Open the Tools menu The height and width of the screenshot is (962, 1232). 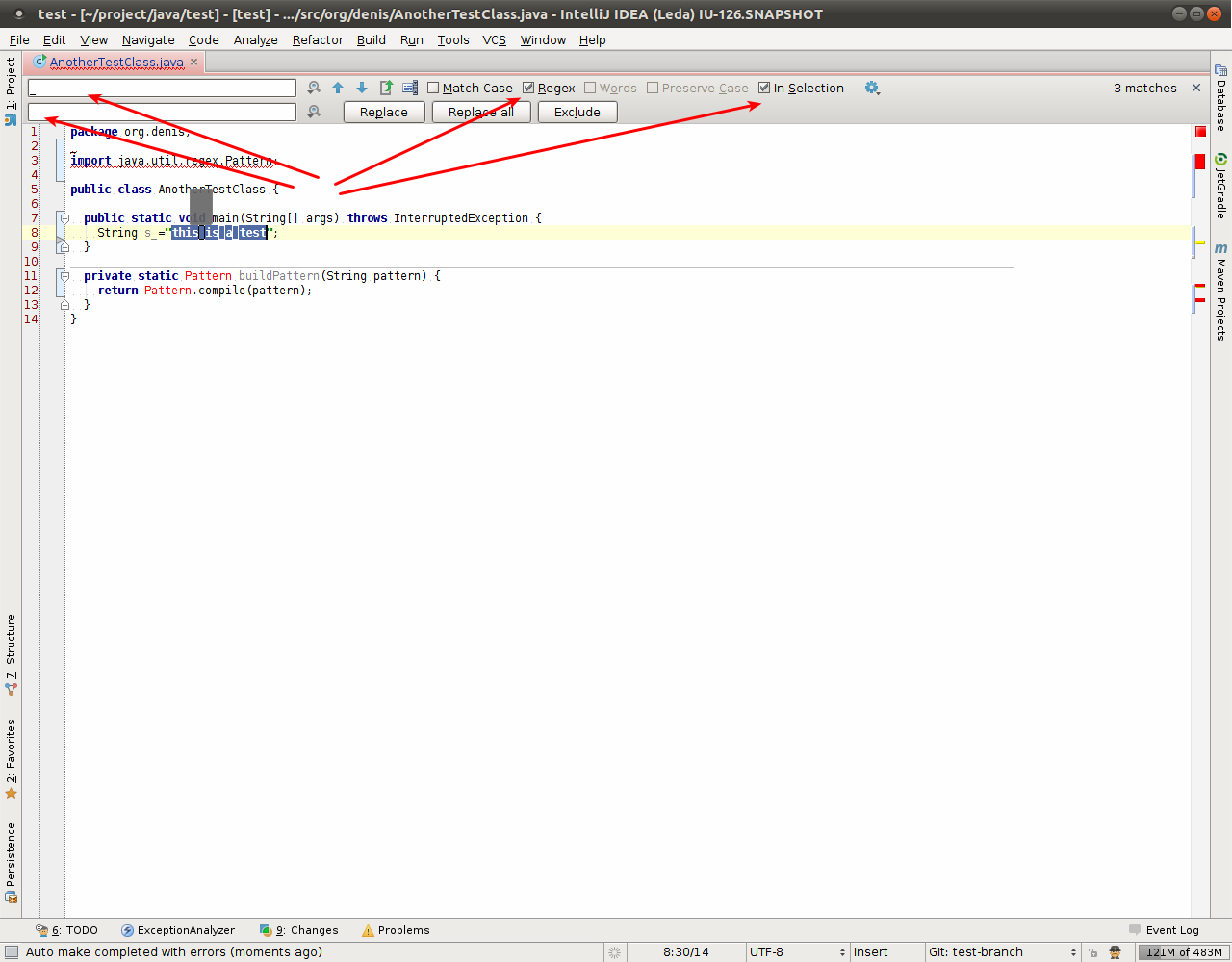452,39
